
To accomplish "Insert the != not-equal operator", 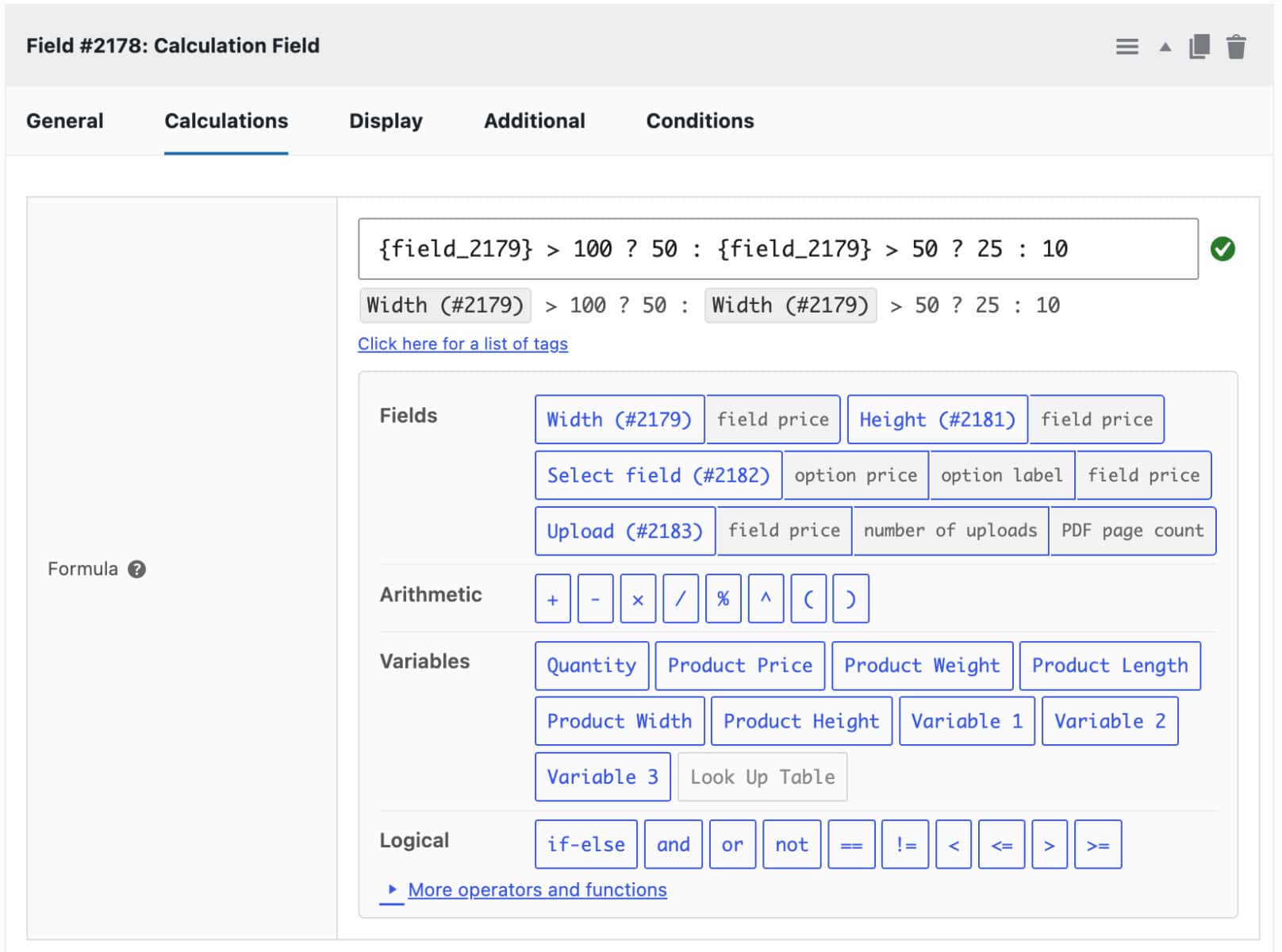I will pyautogui.click(x=905, y=844).
